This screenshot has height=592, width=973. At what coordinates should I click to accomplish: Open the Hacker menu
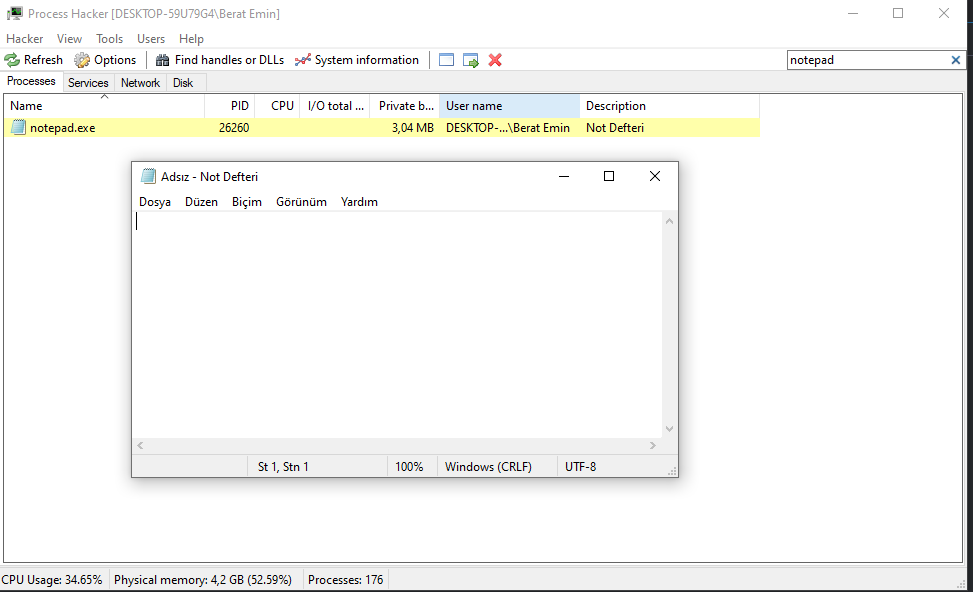pos(25,38)
